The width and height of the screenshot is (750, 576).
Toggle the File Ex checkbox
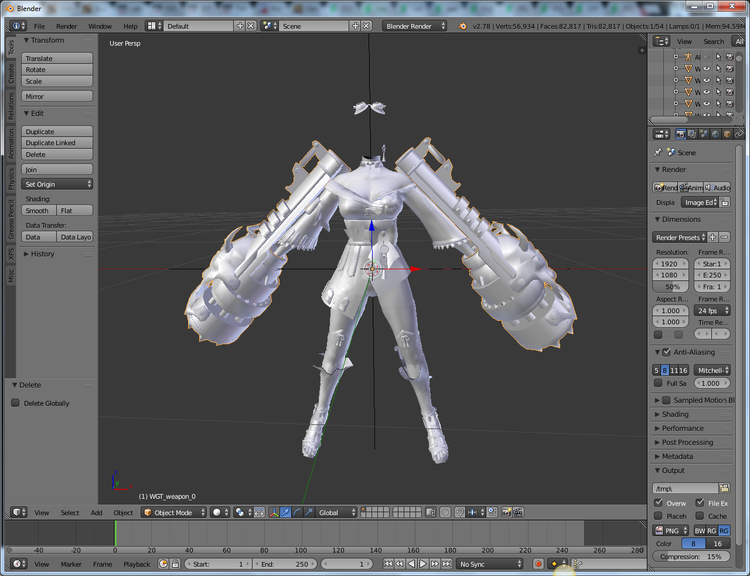(x=700, y=503)
